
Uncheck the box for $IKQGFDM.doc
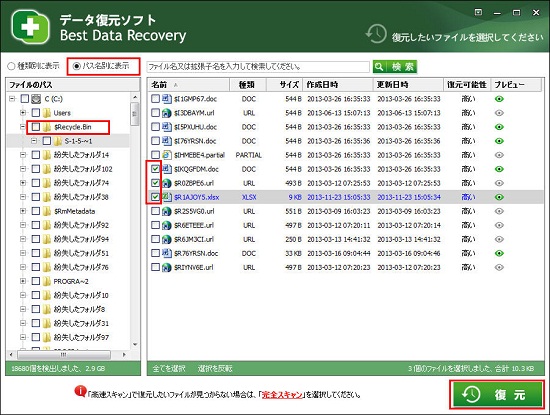click(155, 169)
